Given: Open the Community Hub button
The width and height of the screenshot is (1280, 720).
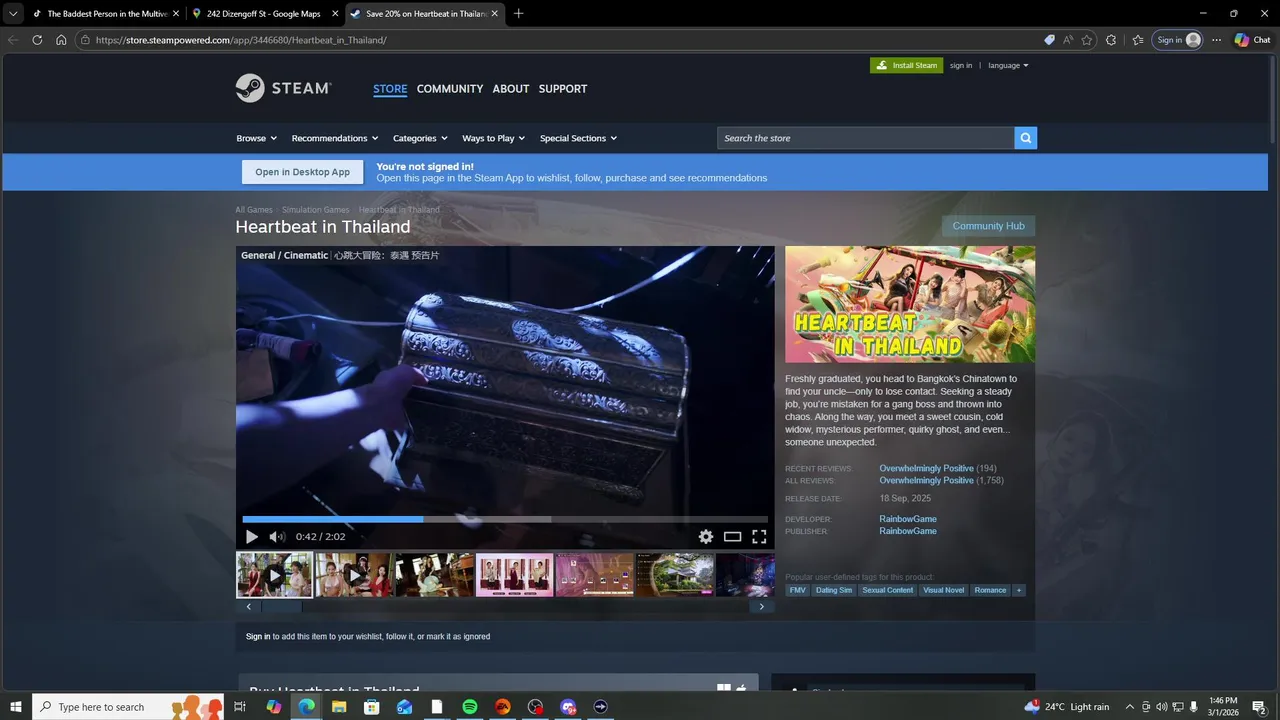Looking at the screenshot, I should coord(988,226).
